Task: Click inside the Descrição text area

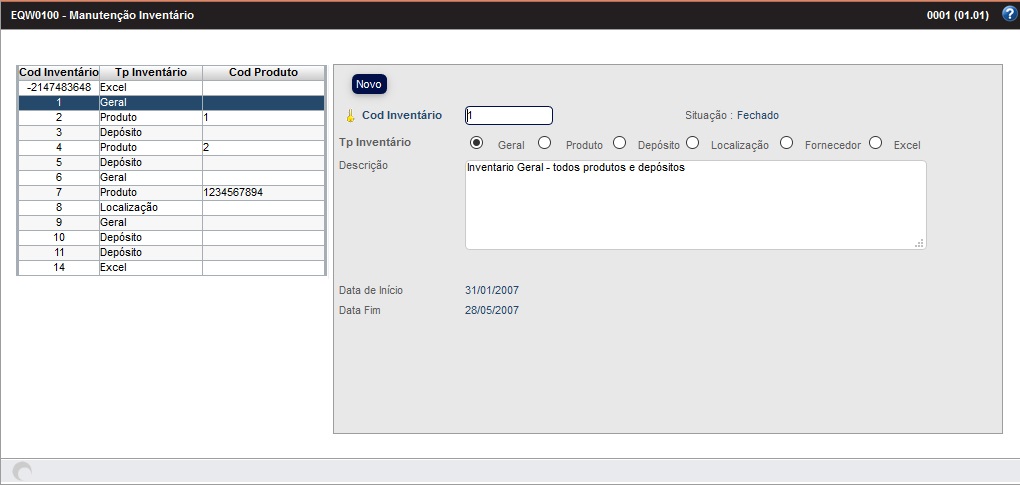Action: coord(695,205)
